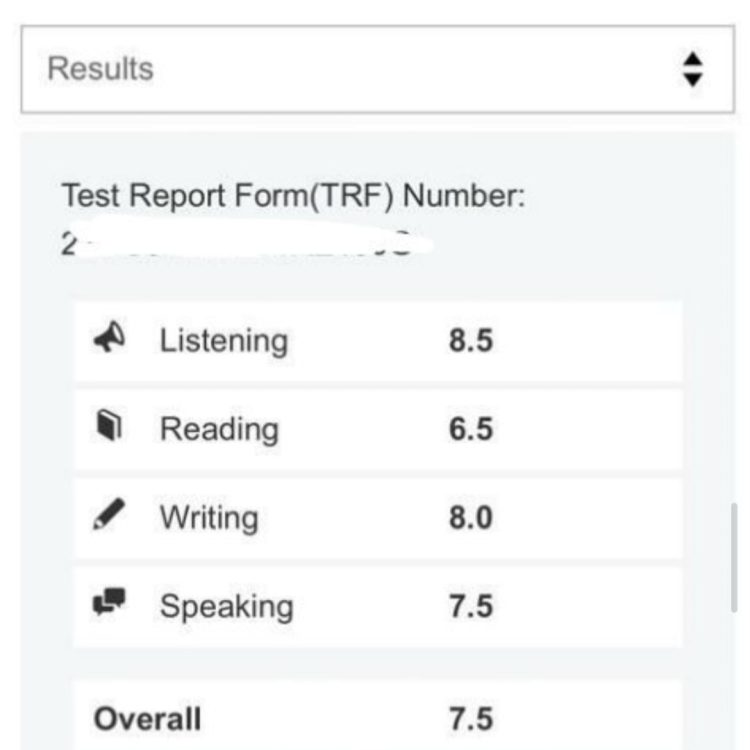Click the Speaking 7.5 score value
Viewport: 750px width, 750px height.
470,606
